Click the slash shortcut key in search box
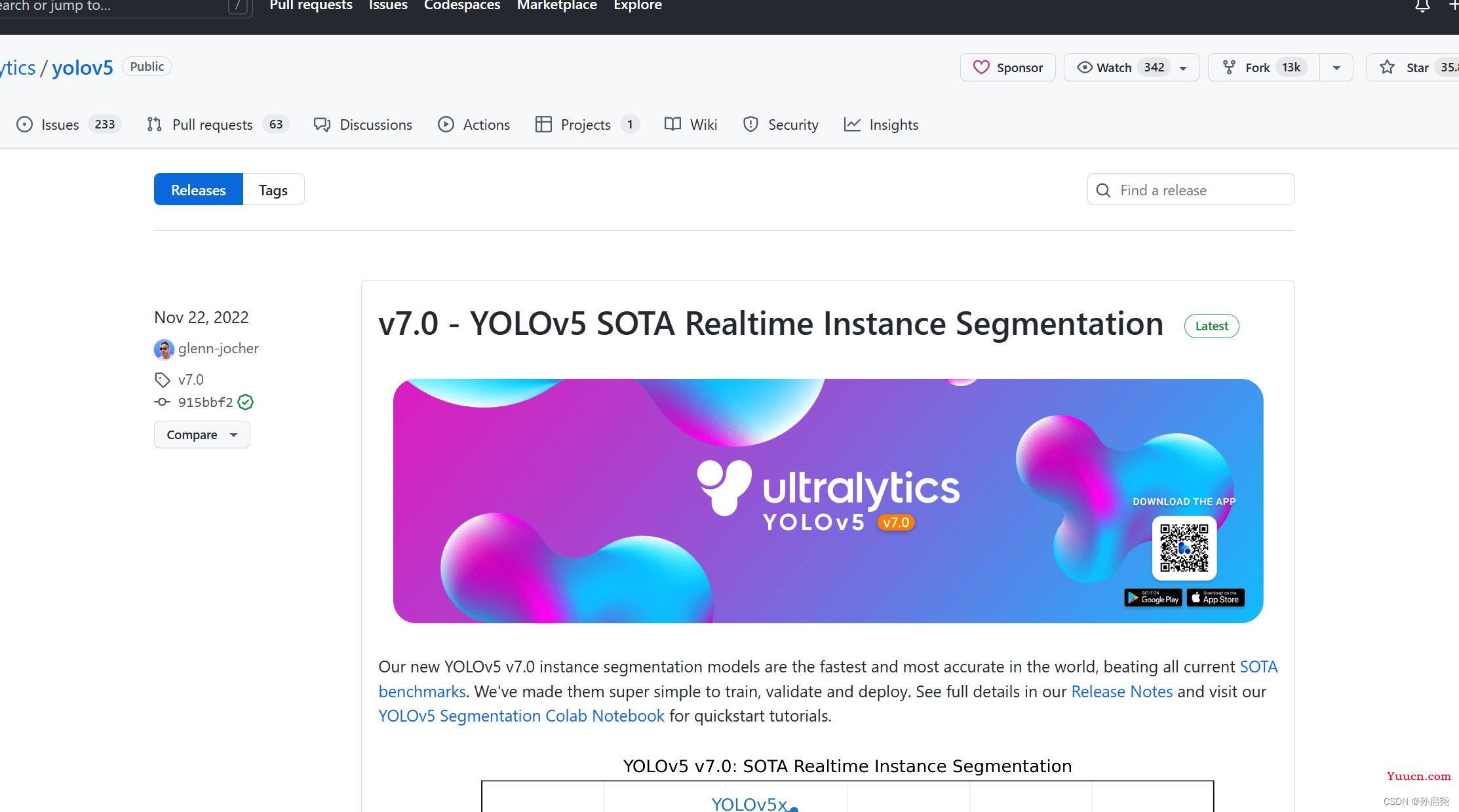 238,7
